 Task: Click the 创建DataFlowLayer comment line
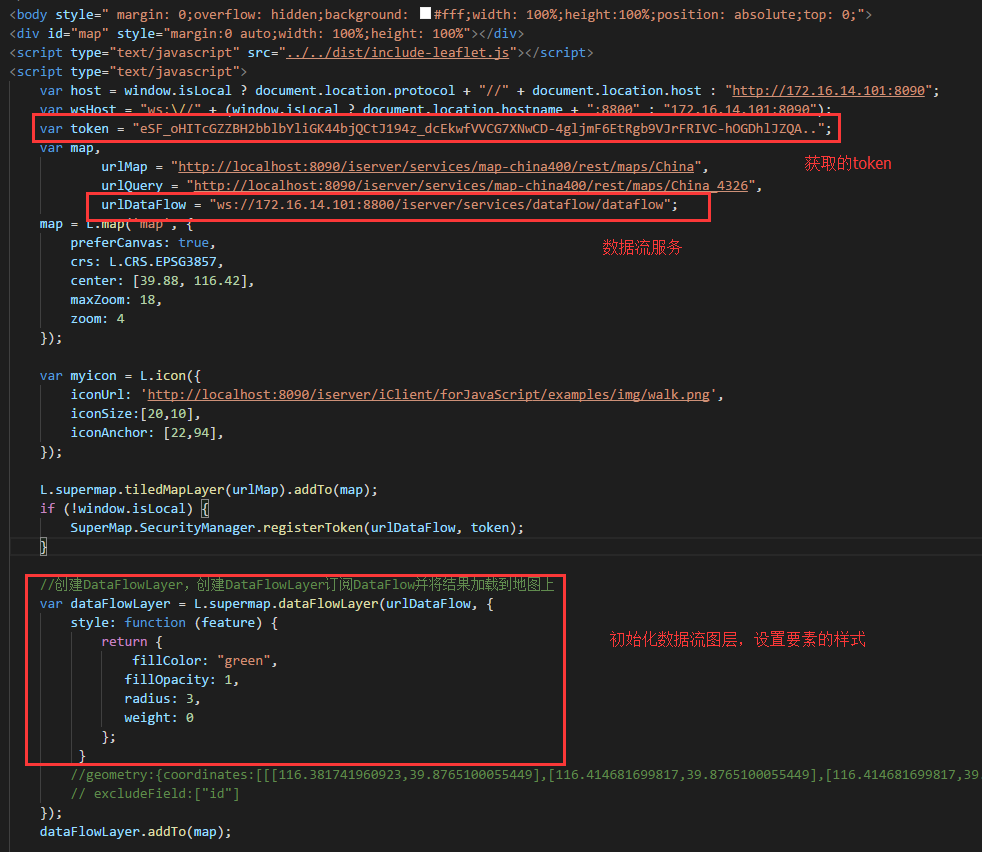(297, 585)
